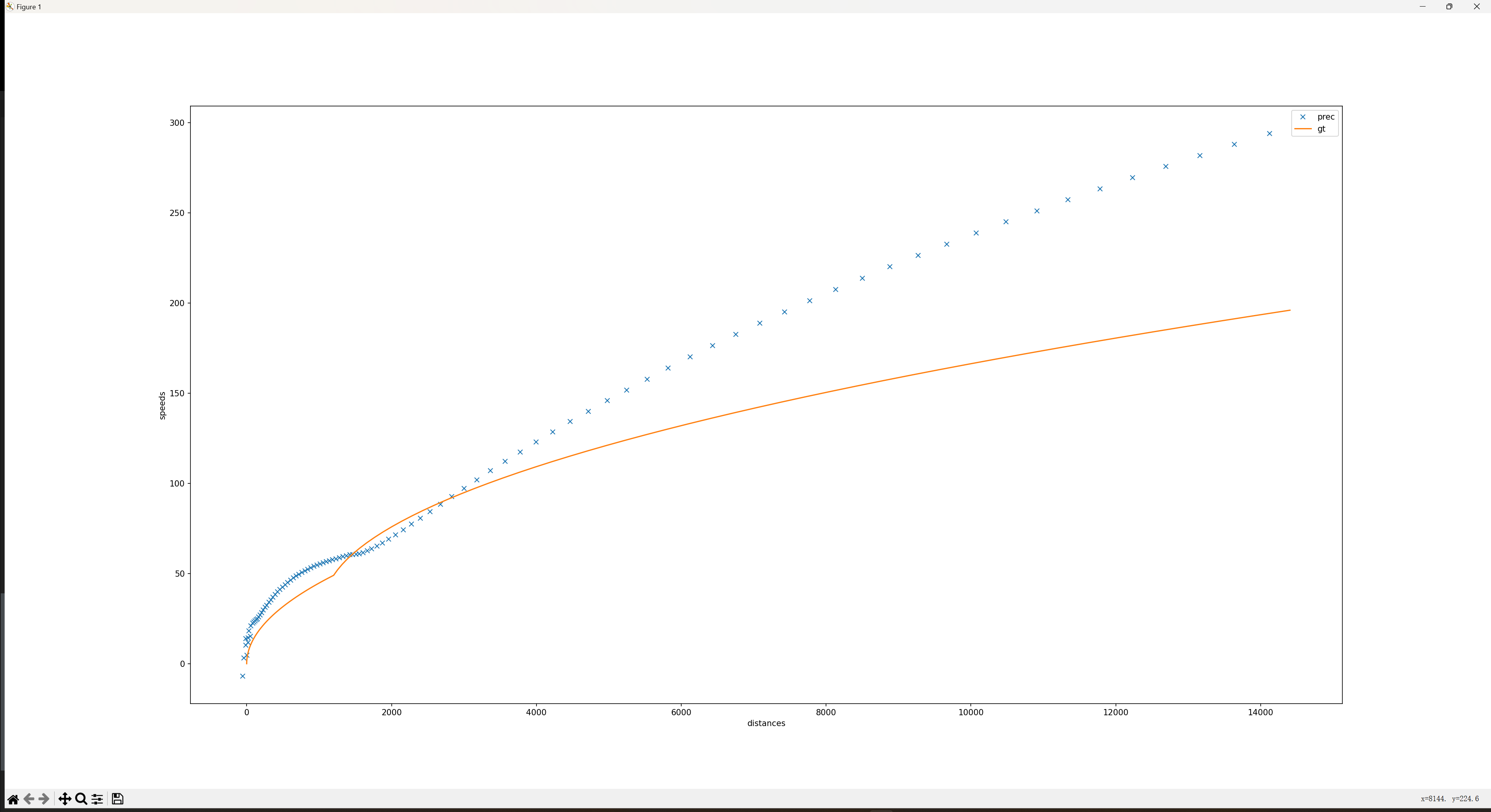Go forward to the next view
The width and height of the screenshot is (1491, 812).
click(44, 799)
